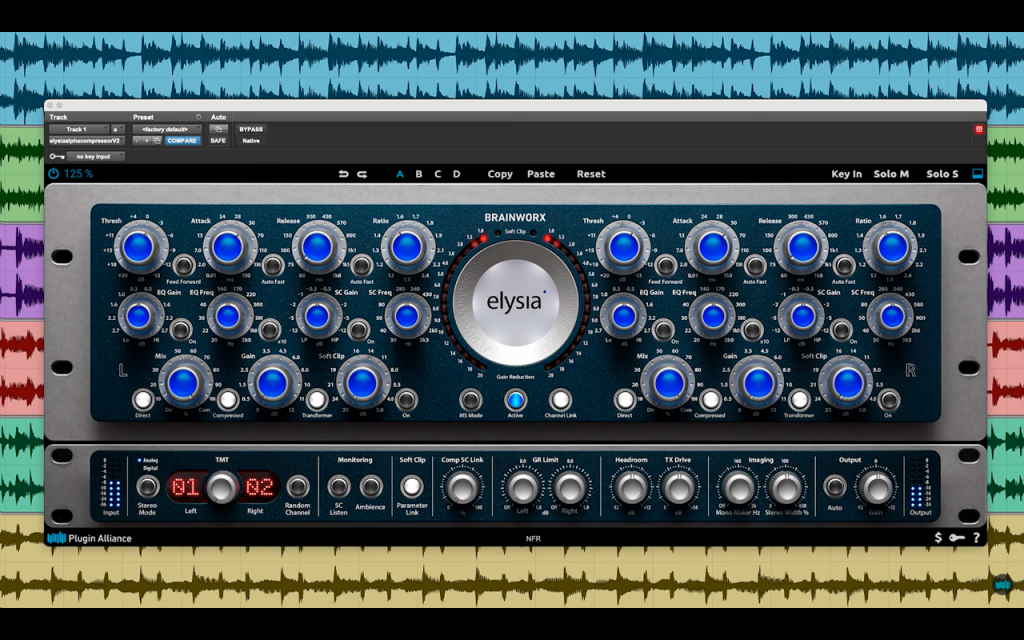The width and height of the screenshot is (1024, 640).
Task: Open the preset librarian icon beside COMPARE
Action: pyautogui.click(x=157, y=140)
